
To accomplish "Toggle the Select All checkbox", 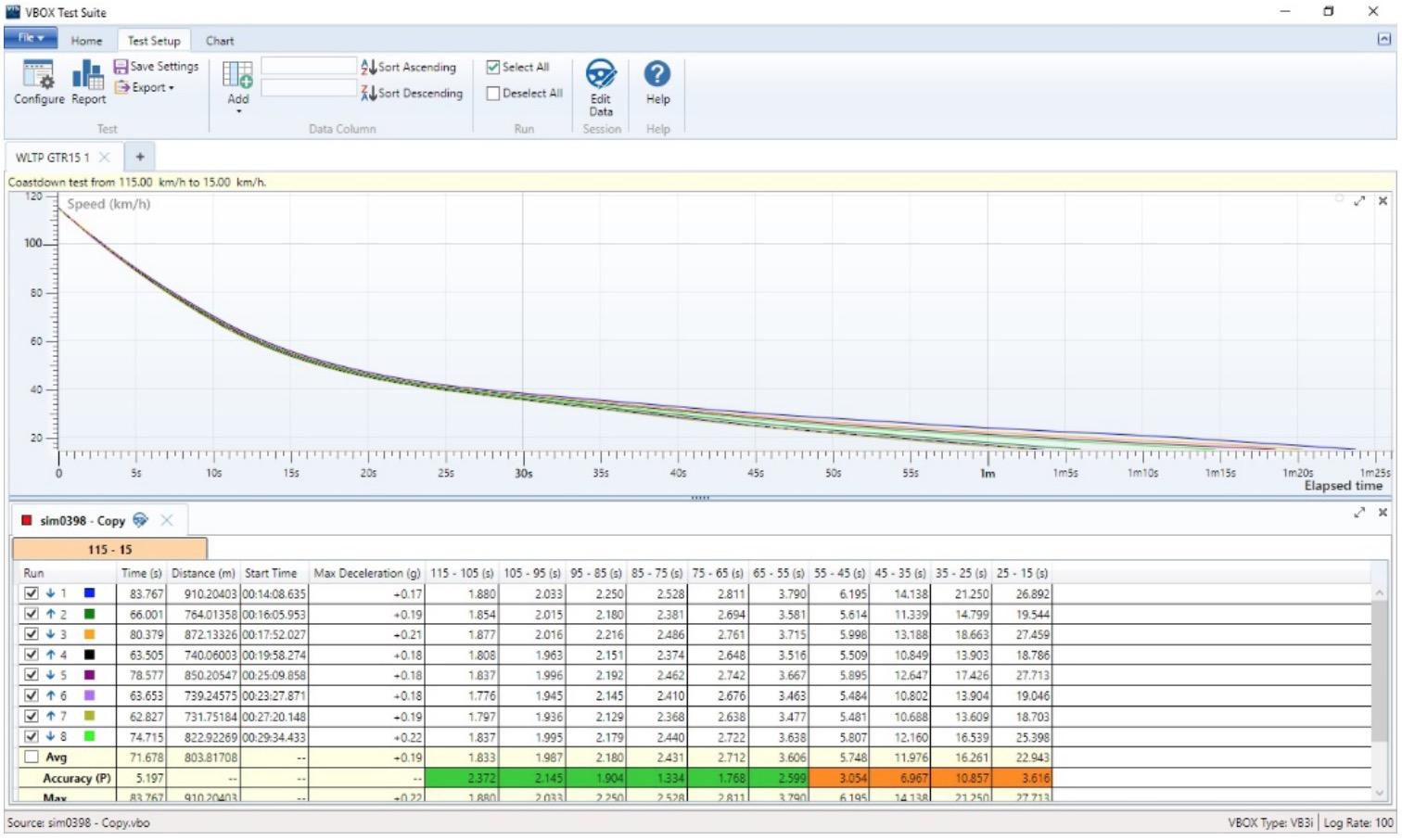I will coord(493,67).
